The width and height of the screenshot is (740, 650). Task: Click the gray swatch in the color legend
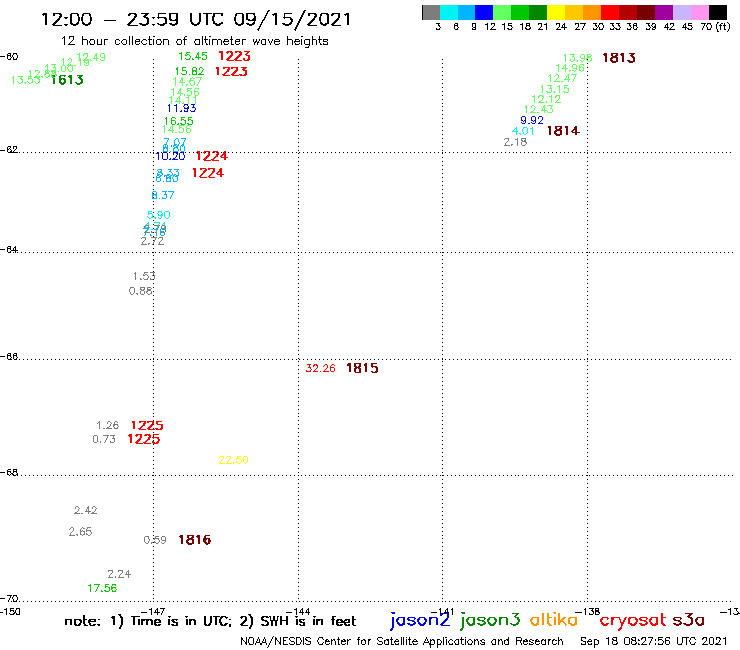[431, 13]
